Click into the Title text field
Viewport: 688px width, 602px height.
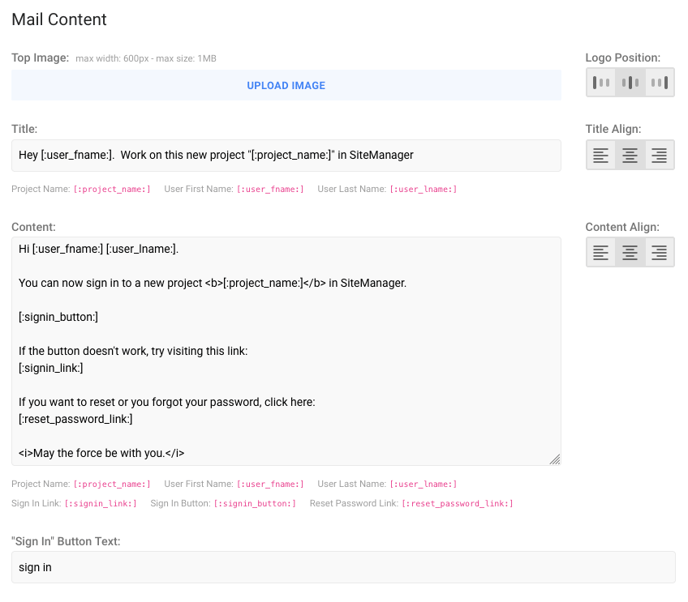pos(286,155)
